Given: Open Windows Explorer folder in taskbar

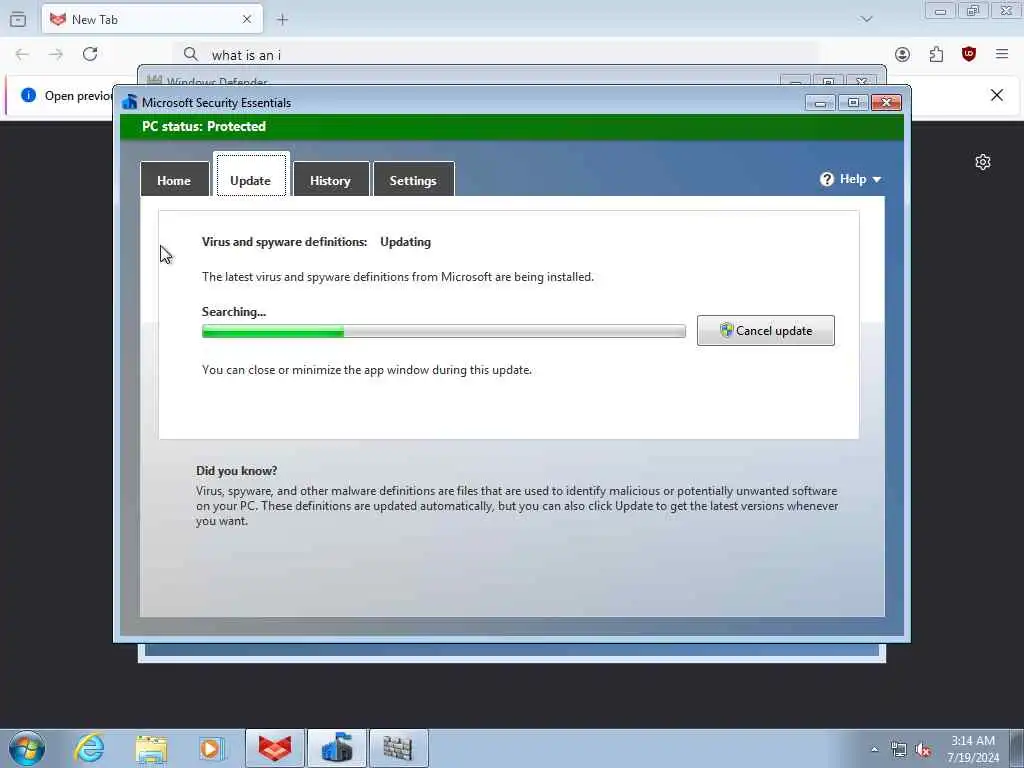Looking at the screenshot, I should pyautogui.click(x=152, y=748).
